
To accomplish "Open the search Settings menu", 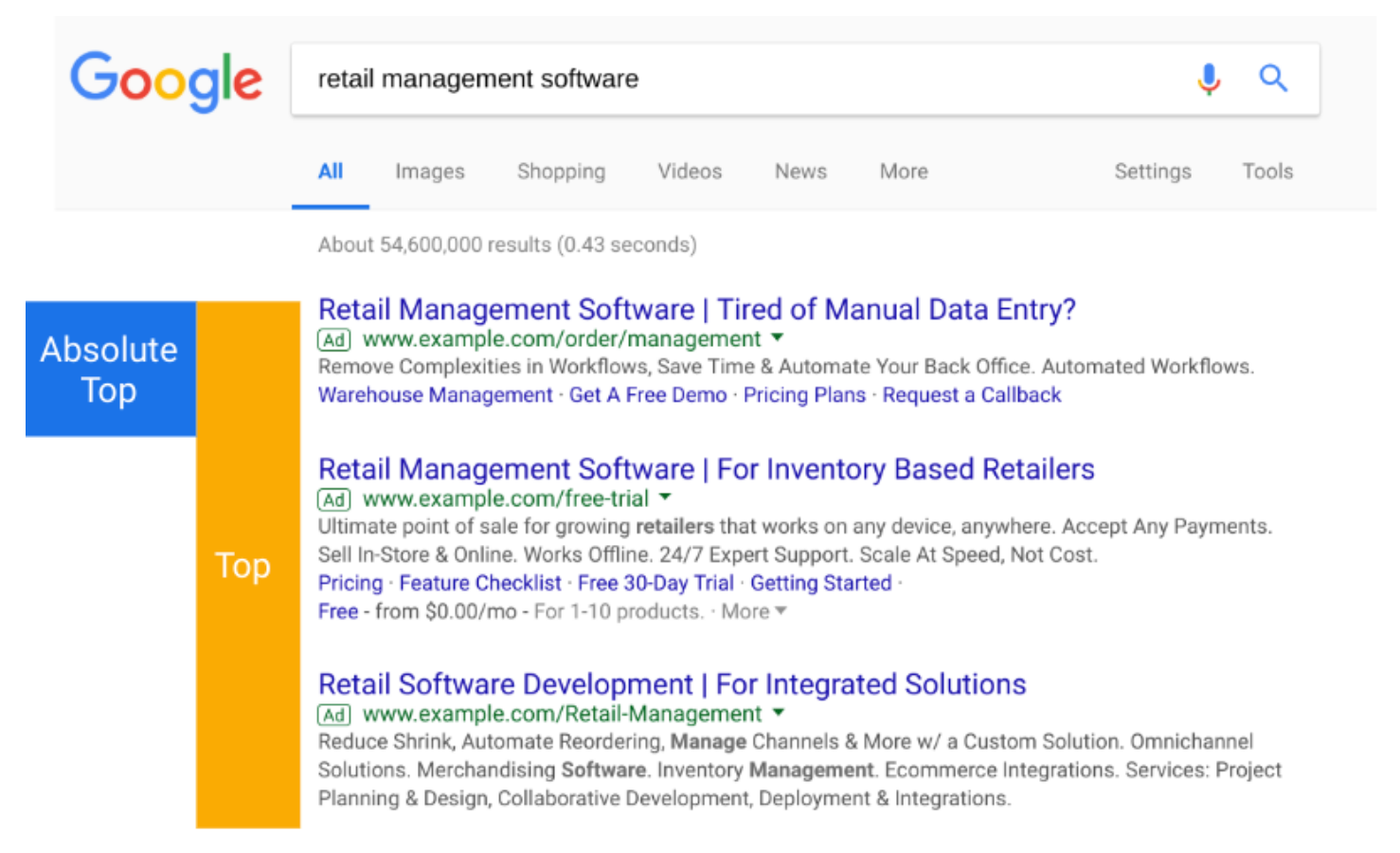I will coord(1153,172).
